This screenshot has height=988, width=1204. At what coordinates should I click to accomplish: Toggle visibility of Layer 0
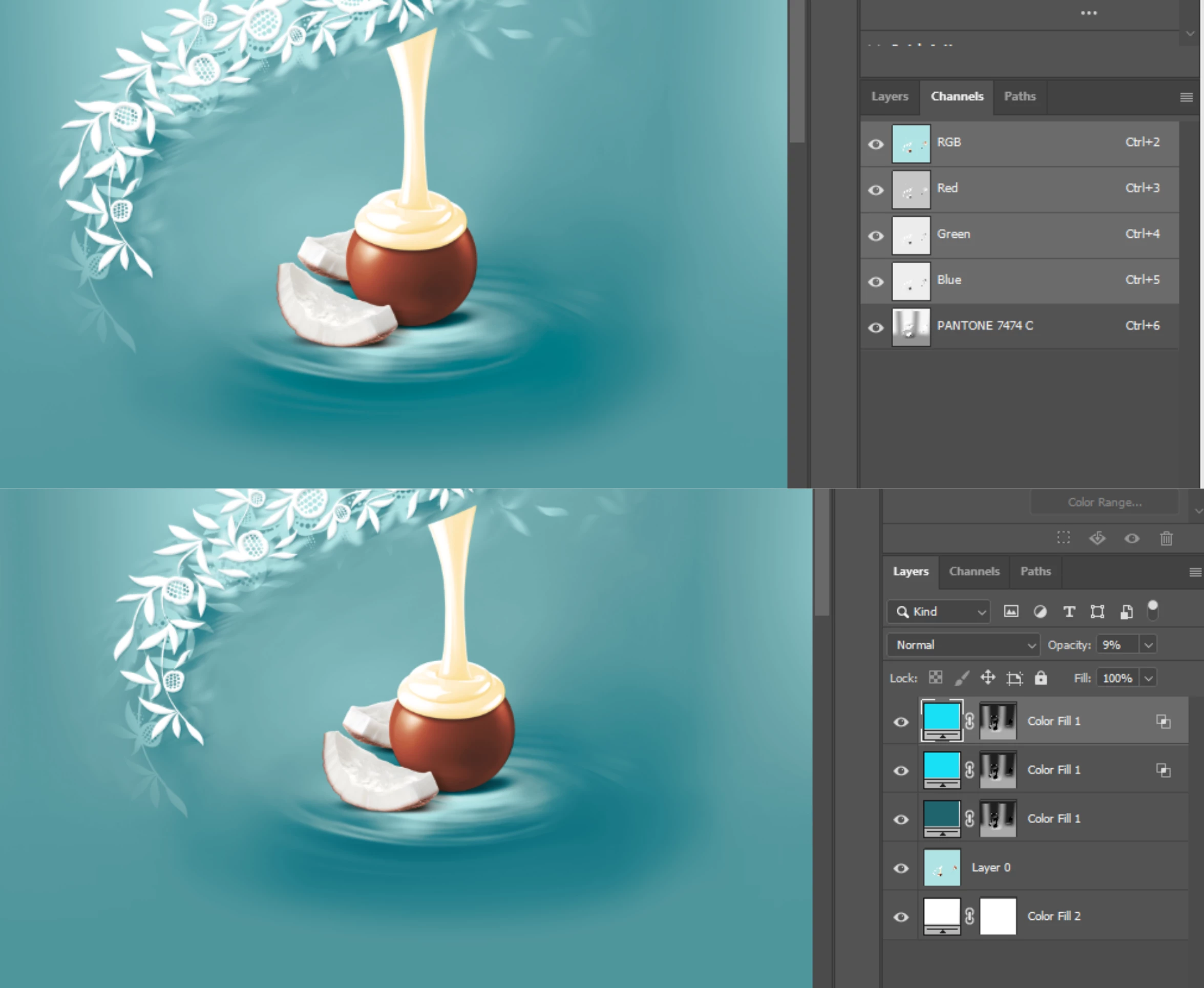pyautogui.click(x=901, y=868)
